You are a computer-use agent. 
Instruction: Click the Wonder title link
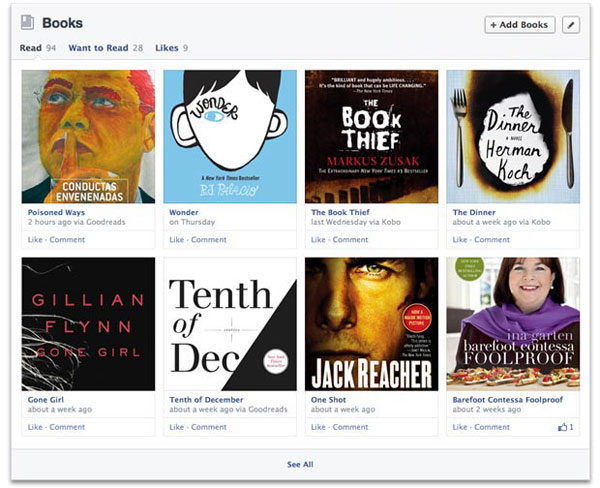coord(184,212)
